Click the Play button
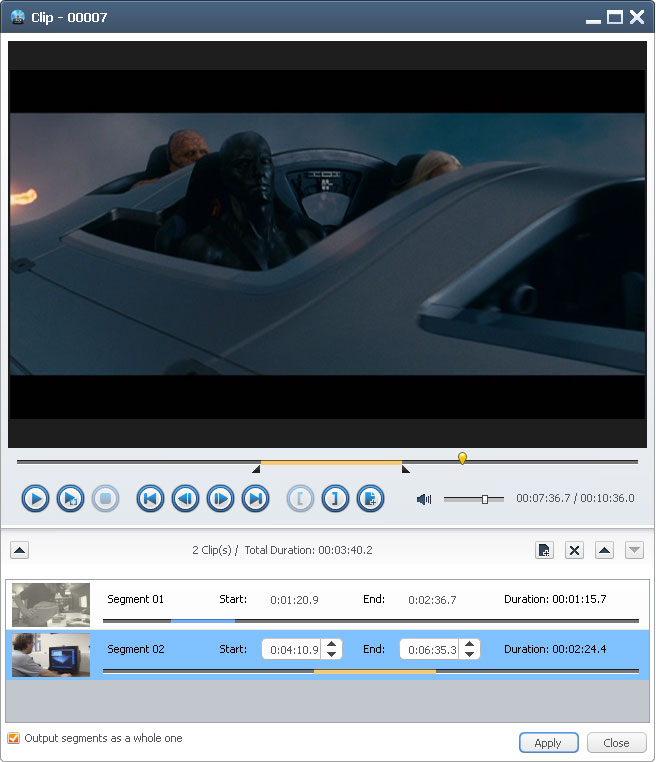Viewport: 656px width, 762px height. (35, 499)
